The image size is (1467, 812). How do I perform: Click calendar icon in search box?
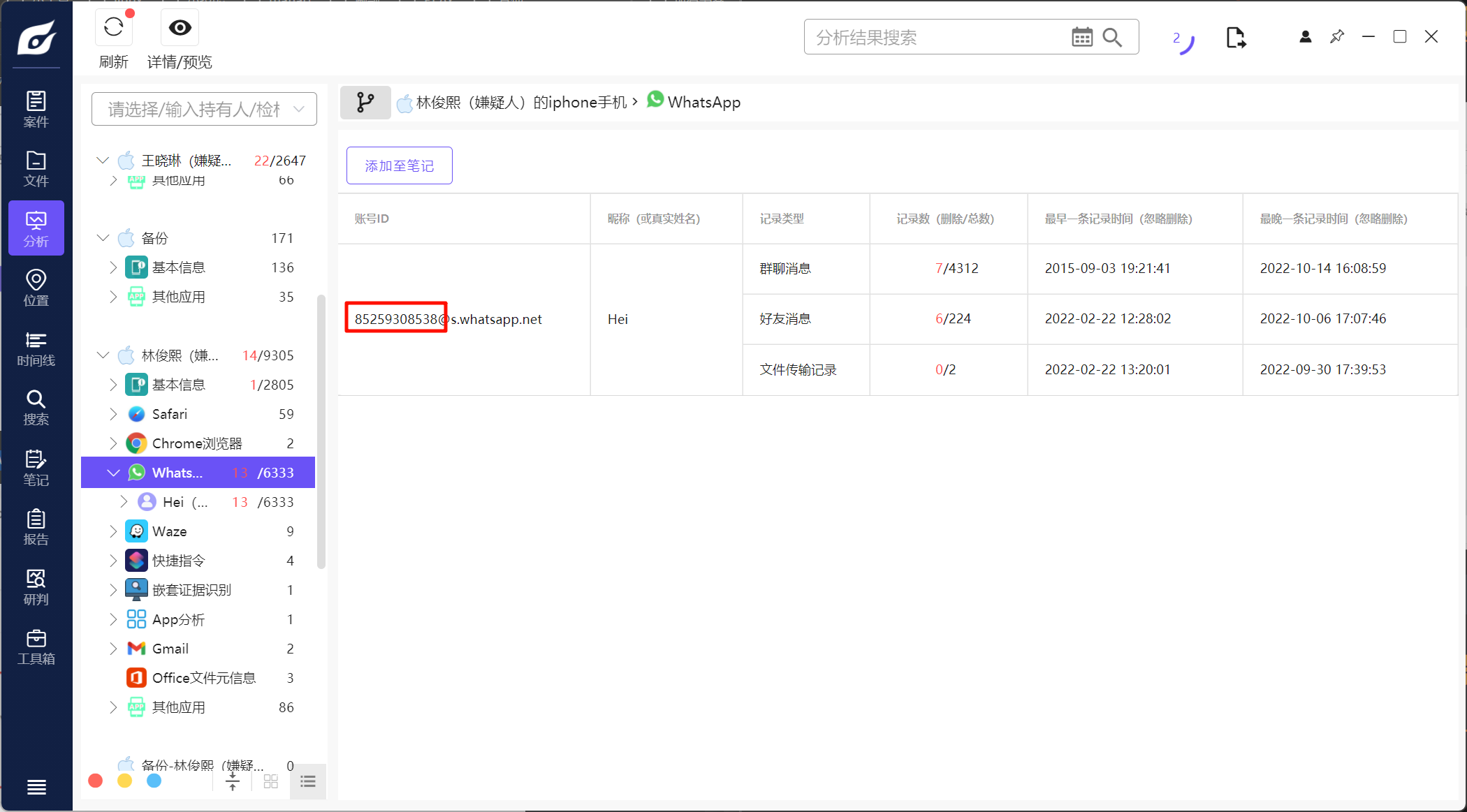[x=1081, y=37]
